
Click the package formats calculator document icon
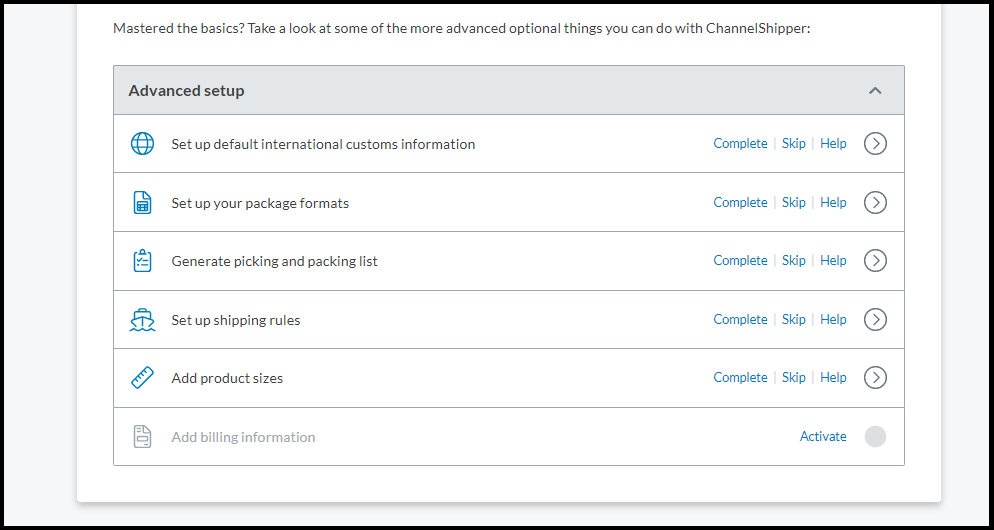click(143, 203)
